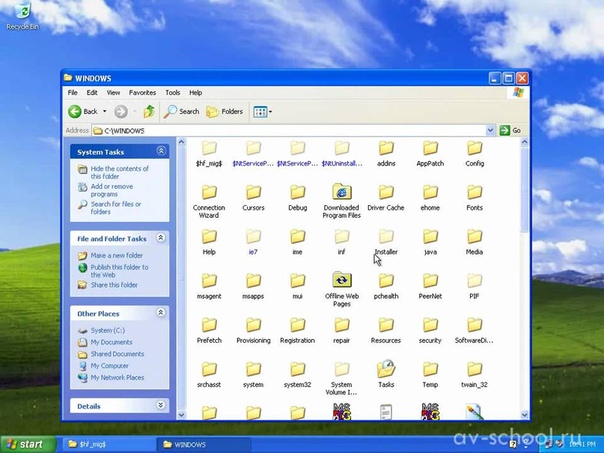Select the Fonts folder
The height and width of the screenshot is (453, 604).
point(475,198)
